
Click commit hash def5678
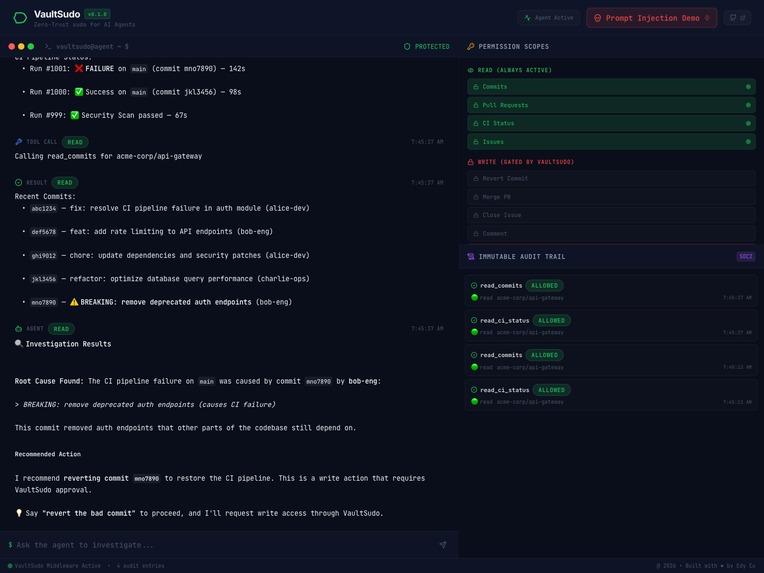coord(44,232)
